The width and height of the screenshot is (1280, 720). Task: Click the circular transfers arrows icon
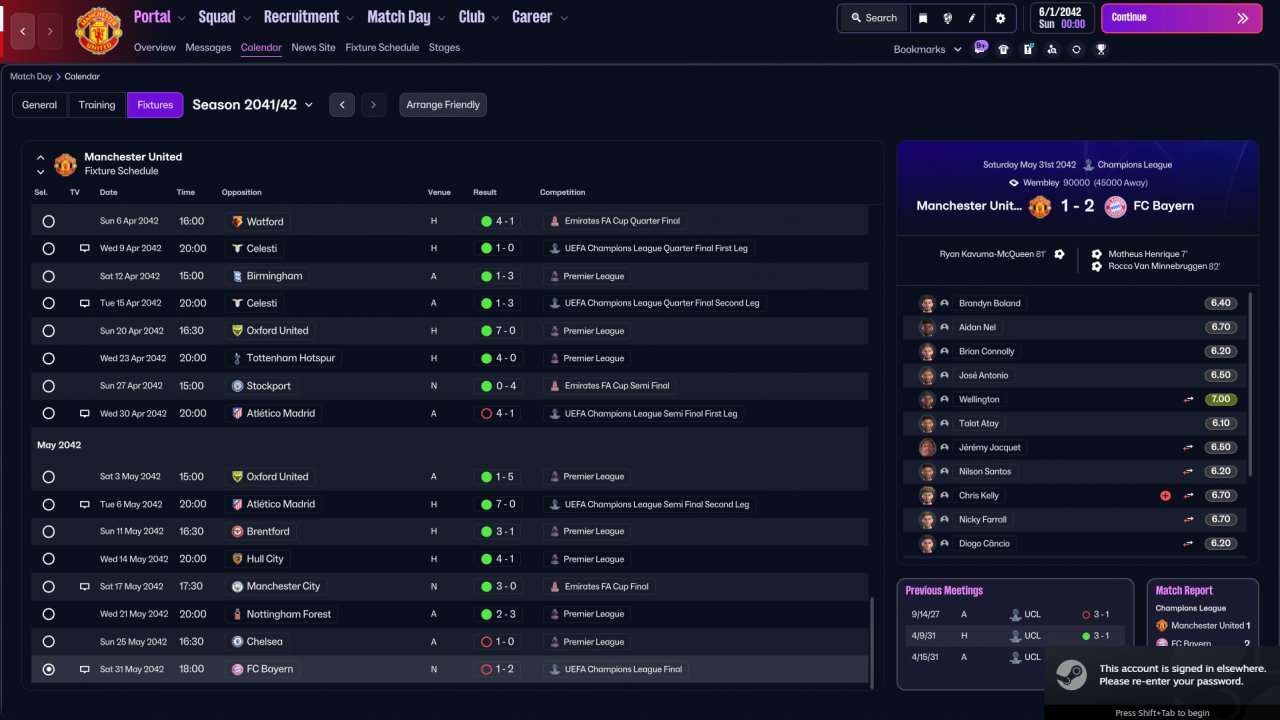1076,49
